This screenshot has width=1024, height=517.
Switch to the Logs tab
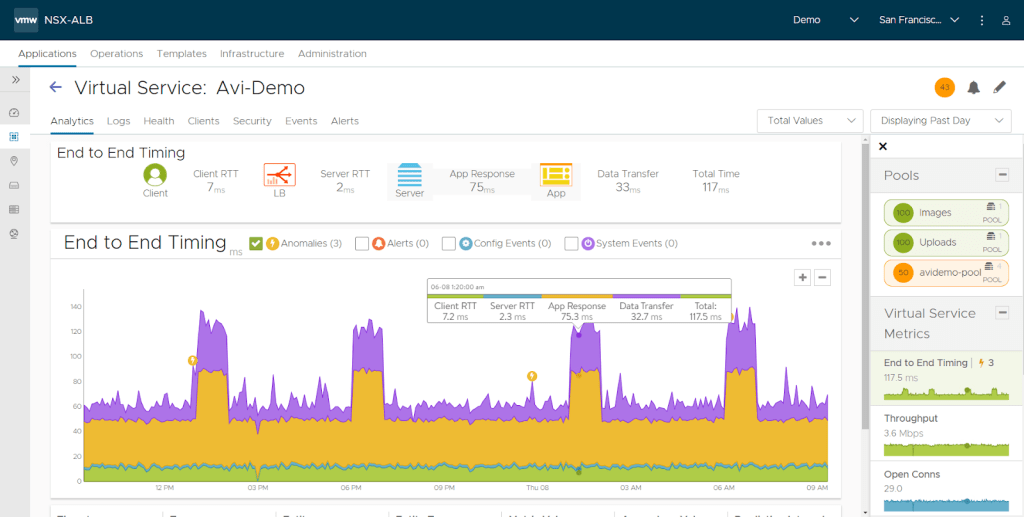pyautogui.click(x=118, y=121)
